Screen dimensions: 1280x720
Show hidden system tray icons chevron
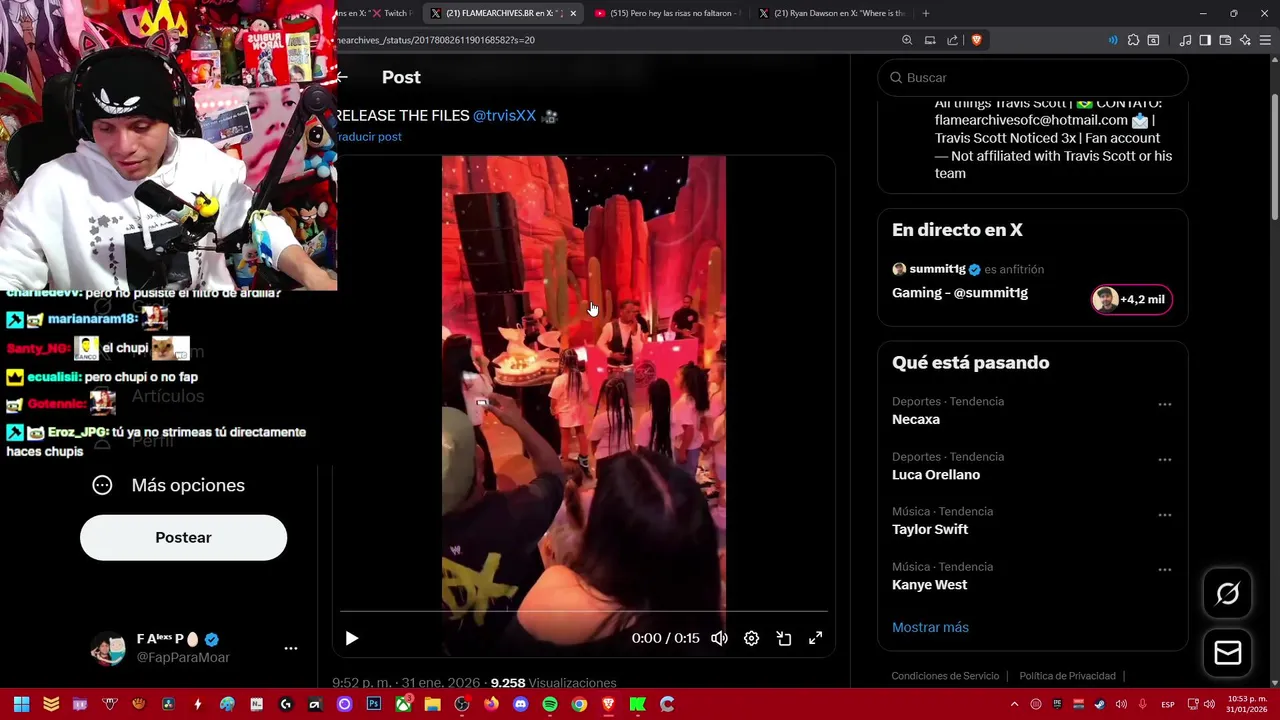pos(1014,704)
